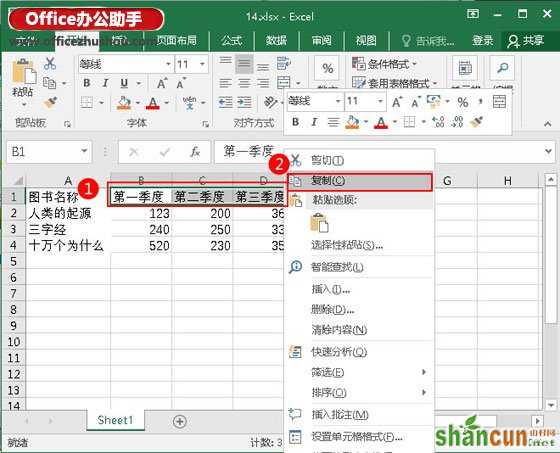560x453 pixels.
Task: Choose Smart Lookup in context menu
Action: [360, 267]
